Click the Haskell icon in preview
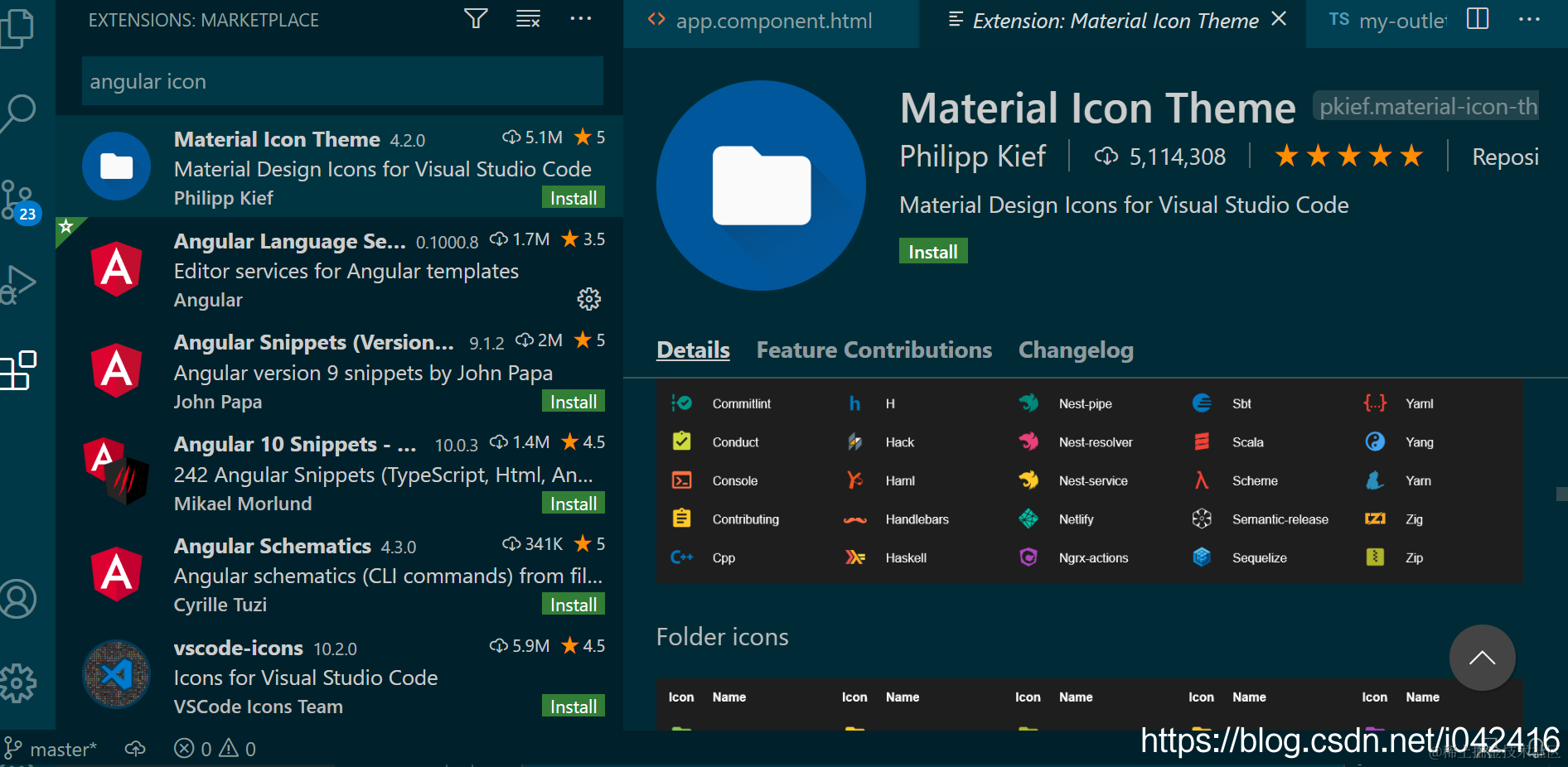Image resolution: width=1568 pixels, height=767 pixels. (854, 557)
